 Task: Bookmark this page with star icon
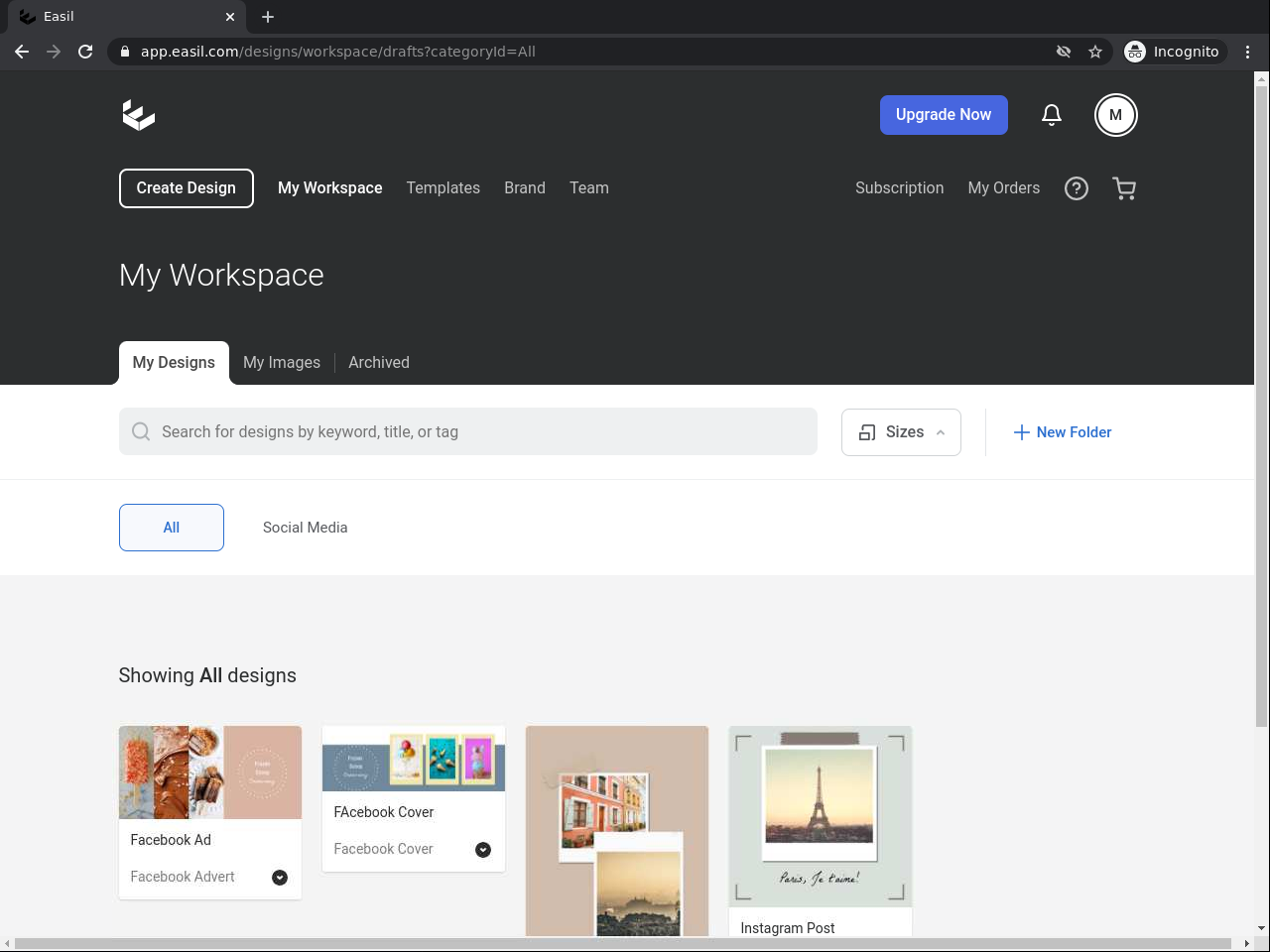coord(1095,52)
